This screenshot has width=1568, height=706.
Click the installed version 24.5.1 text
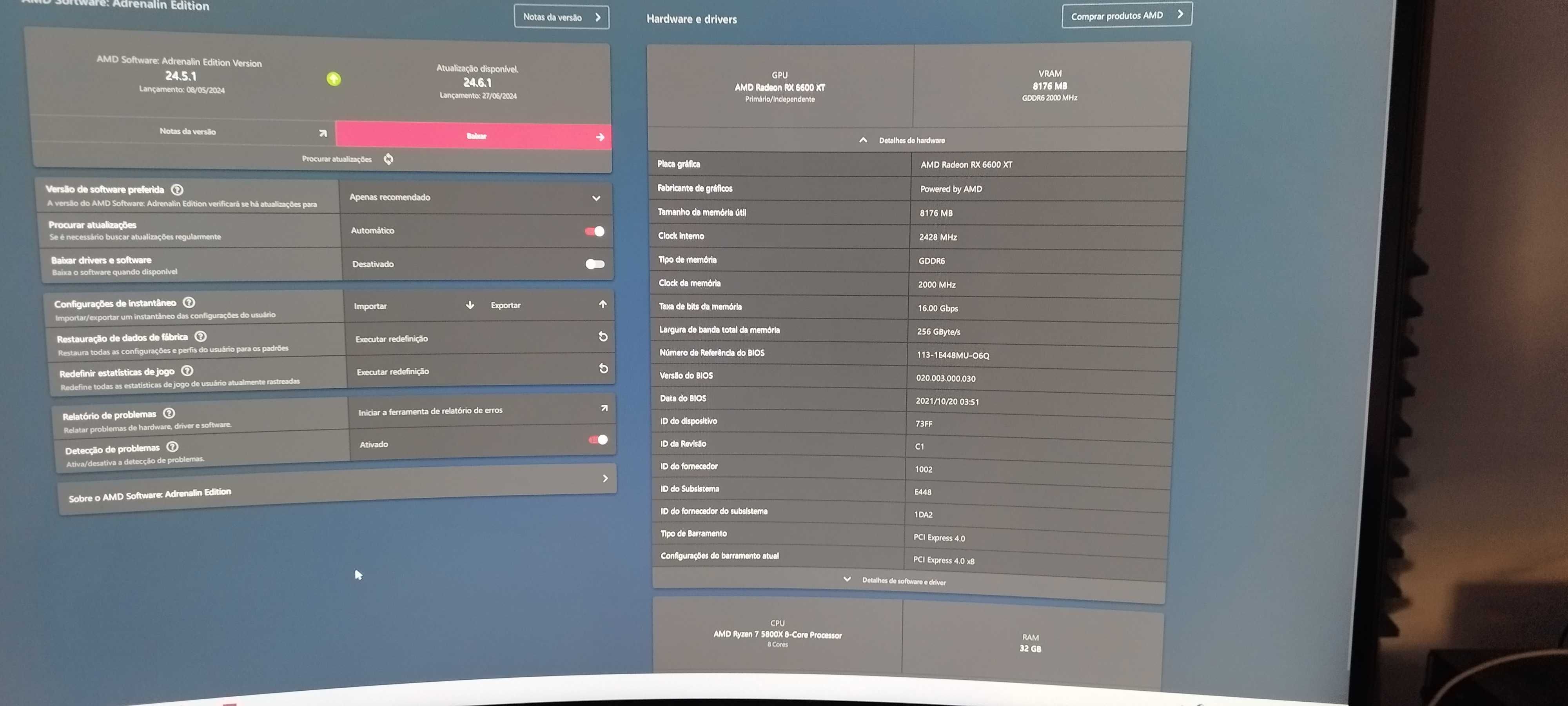click(x=181, y=76)
